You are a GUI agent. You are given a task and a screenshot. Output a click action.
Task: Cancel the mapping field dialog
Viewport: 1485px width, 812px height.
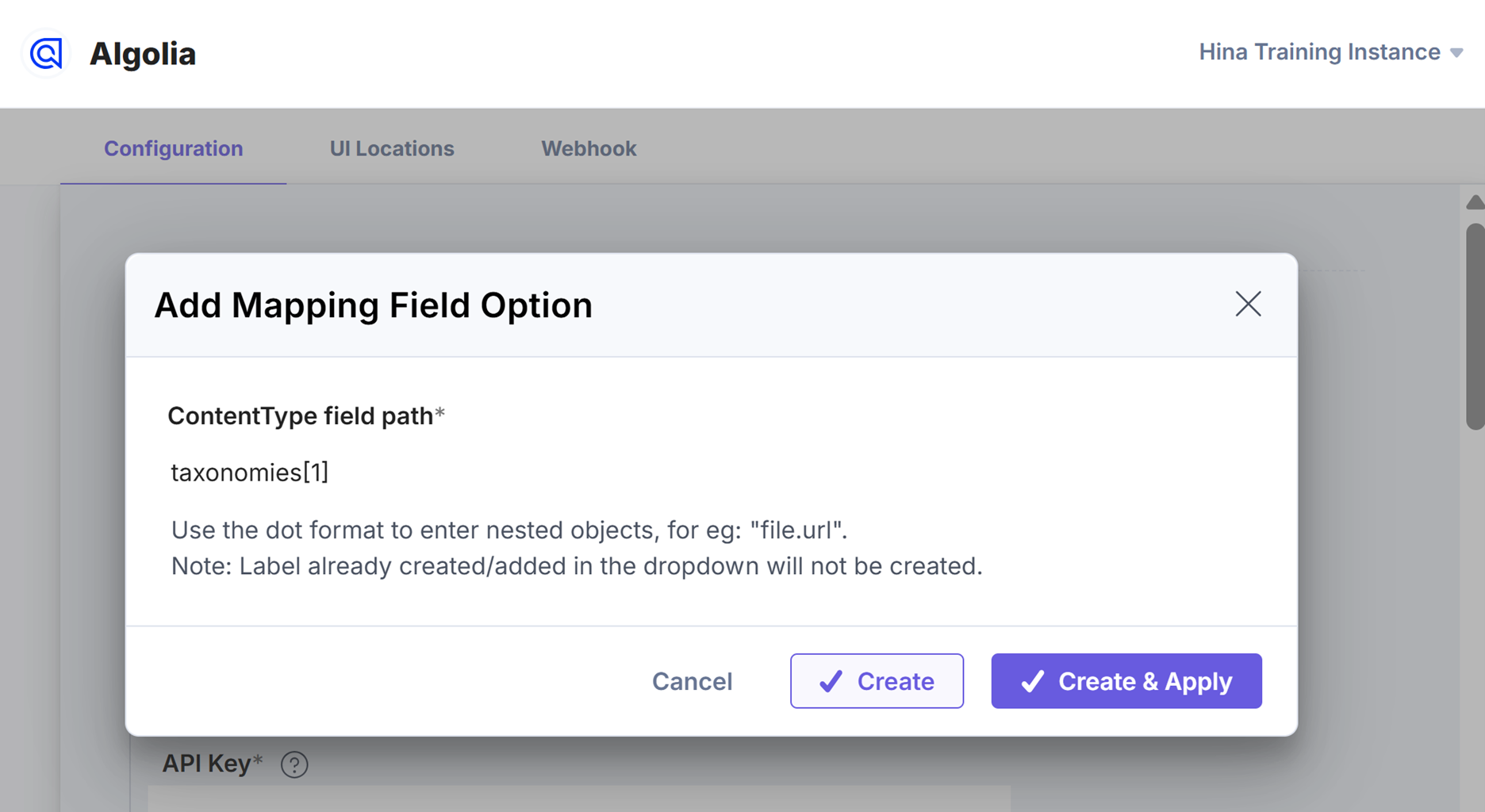coord(692,681)
